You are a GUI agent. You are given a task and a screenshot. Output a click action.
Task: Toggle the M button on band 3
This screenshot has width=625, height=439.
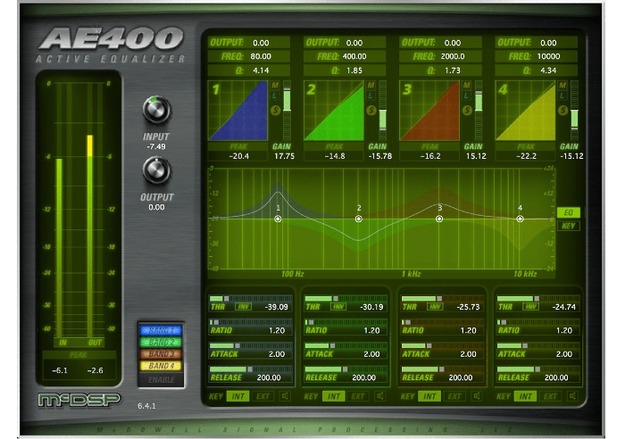pyautogui.click(x=467, y=85)
